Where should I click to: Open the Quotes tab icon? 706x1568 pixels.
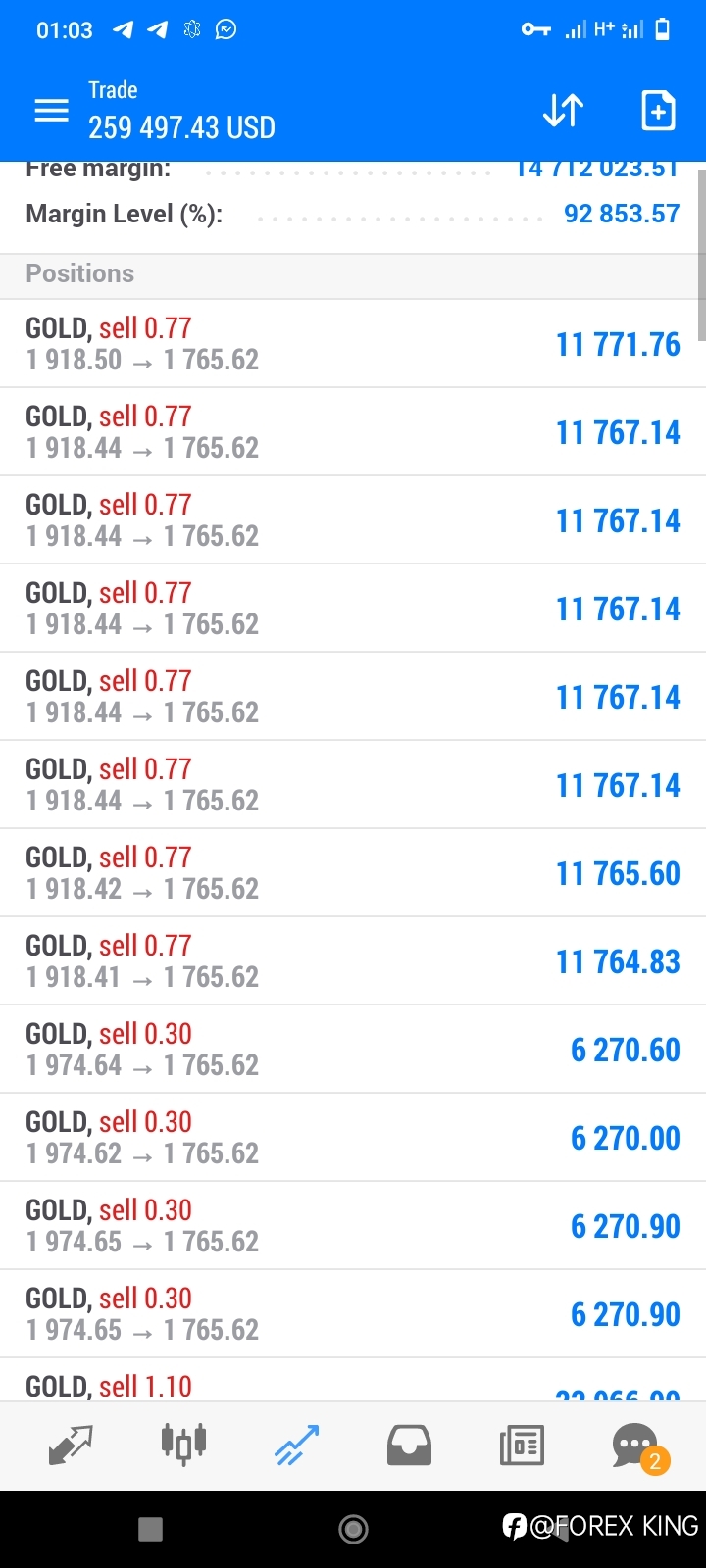point(71,1445)
